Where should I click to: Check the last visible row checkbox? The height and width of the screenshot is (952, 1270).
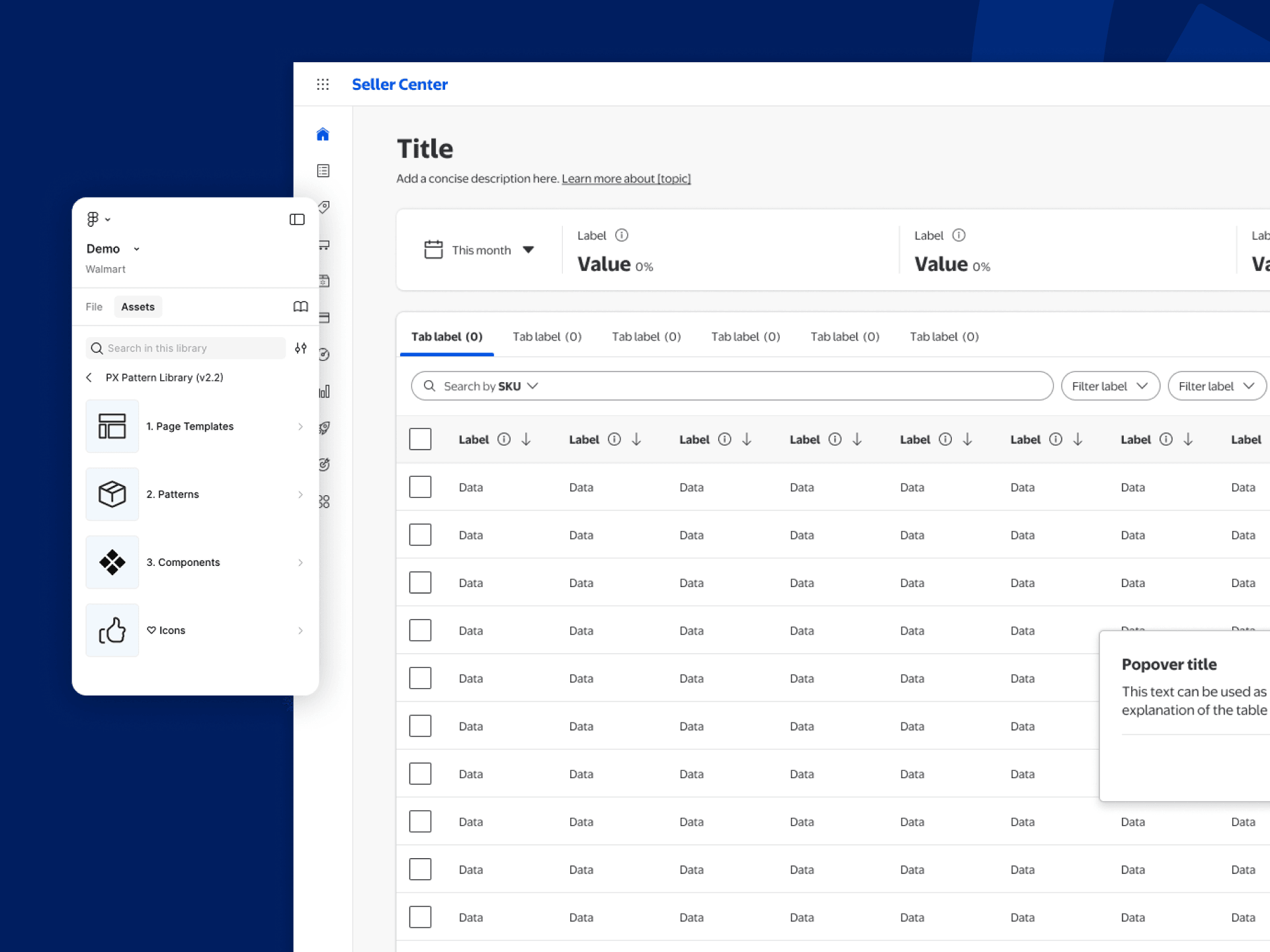click(x=420, y=917)
